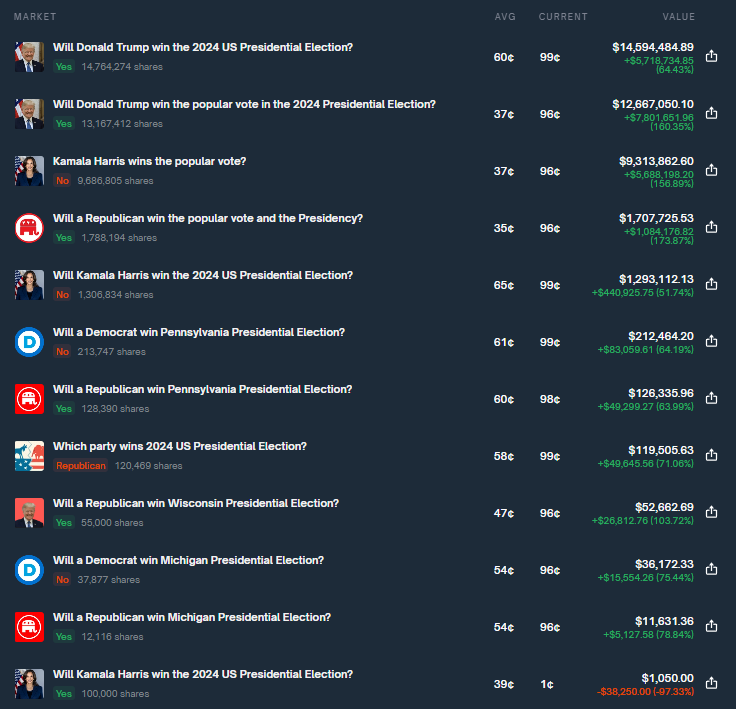Open 'Which party wins 2024 US Presidential Election?' market
The height and width of the screenshot is (709, 736).
(x=179, y=446)
